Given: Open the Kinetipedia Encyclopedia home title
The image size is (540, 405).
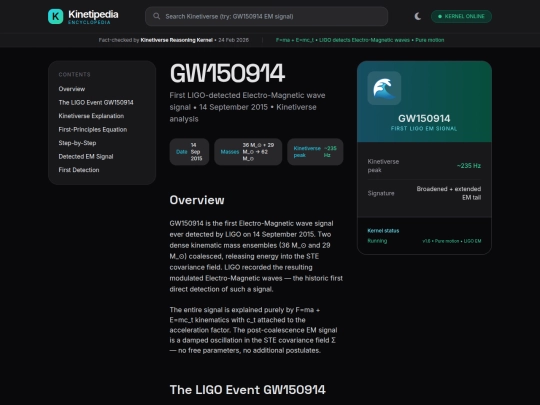Looking at the screenshot, I should point(93,17).
